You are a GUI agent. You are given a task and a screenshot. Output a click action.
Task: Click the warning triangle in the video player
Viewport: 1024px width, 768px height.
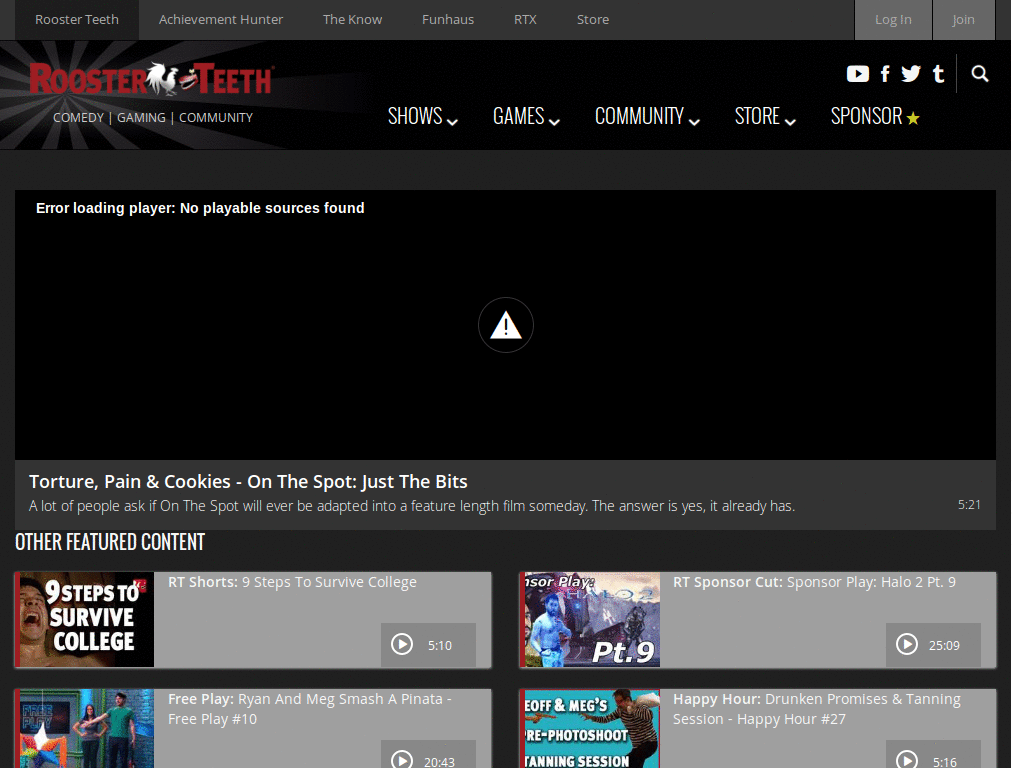(x=505, y=325)
